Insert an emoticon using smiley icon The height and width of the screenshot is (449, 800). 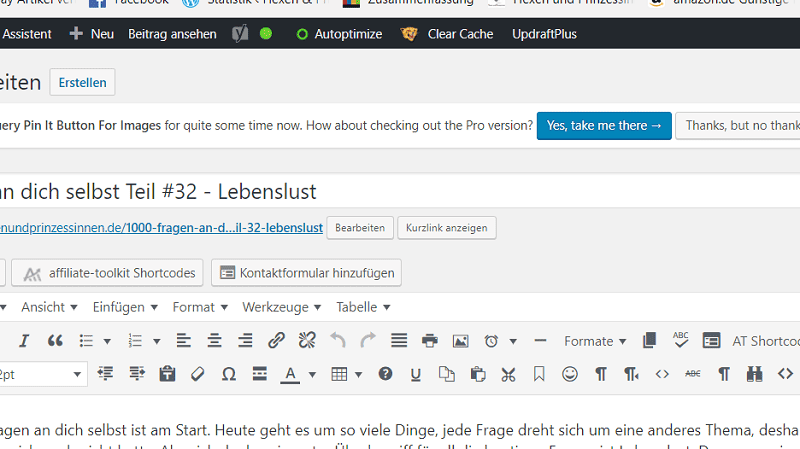point(570,374)
